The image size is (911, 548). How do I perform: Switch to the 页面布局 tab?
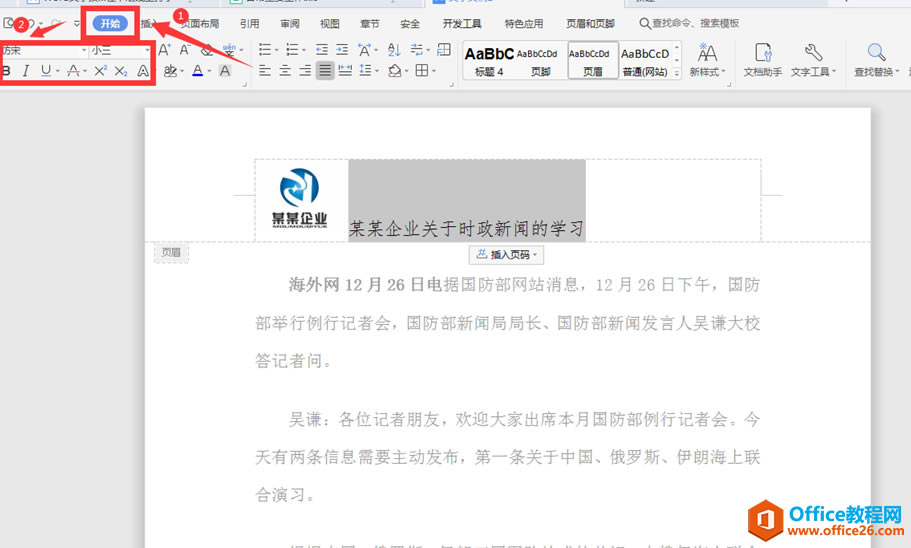click(x=200, y=24)
